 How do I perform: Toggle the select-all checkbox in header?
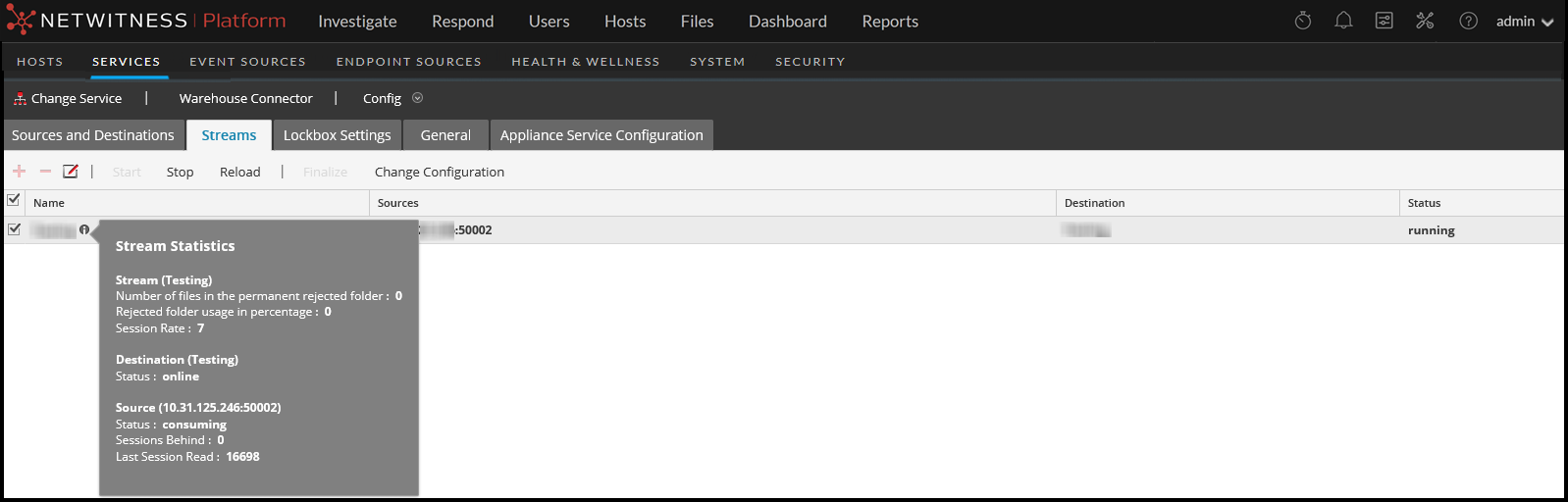click(x=14, y=200)
